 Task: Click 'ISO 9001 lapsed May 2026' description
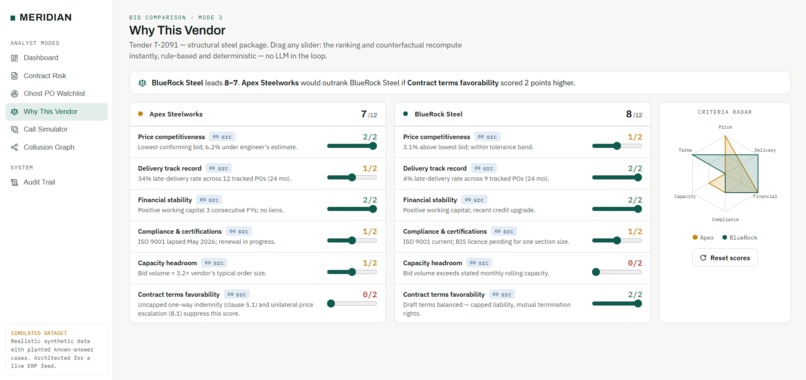click(x=207, y=242)
